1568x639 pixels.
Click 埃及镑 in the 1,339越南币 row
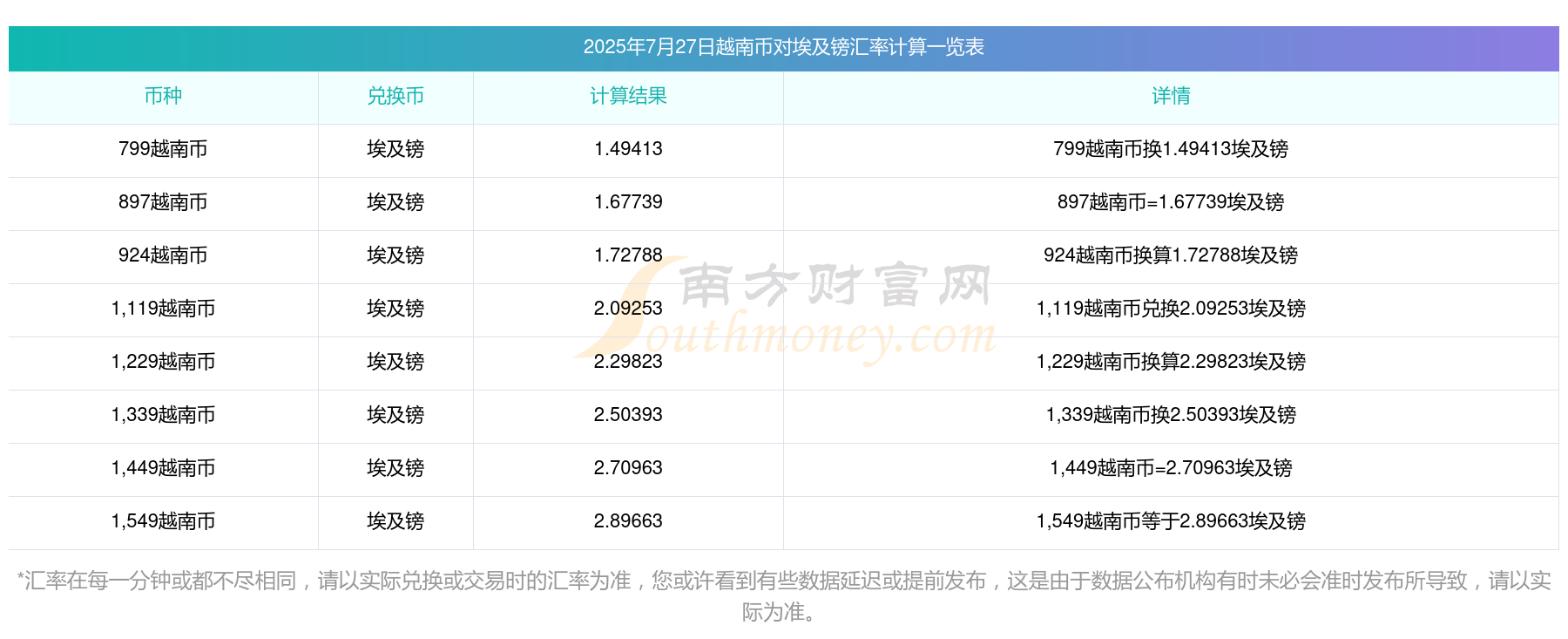pos(395,415)
